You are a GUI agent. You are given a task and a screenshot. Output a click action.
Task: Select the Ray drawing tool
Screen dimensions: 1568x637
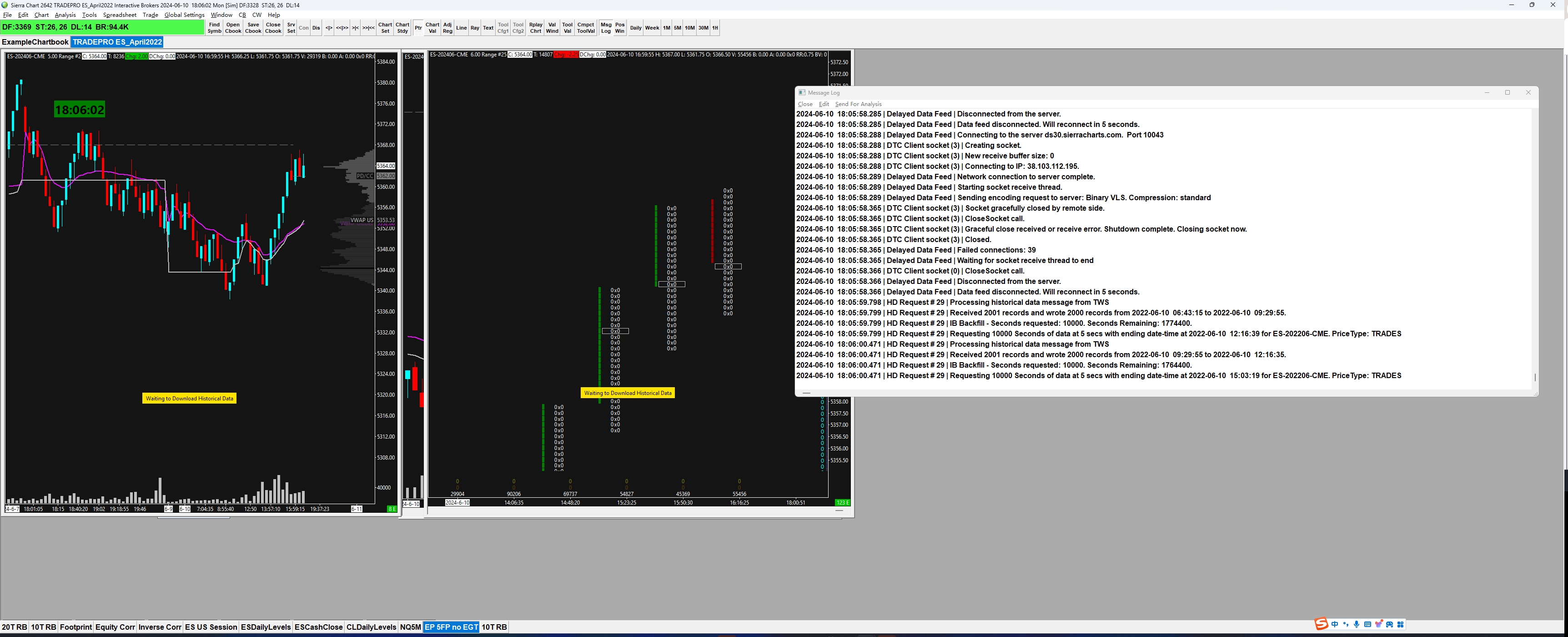point(475,28)
